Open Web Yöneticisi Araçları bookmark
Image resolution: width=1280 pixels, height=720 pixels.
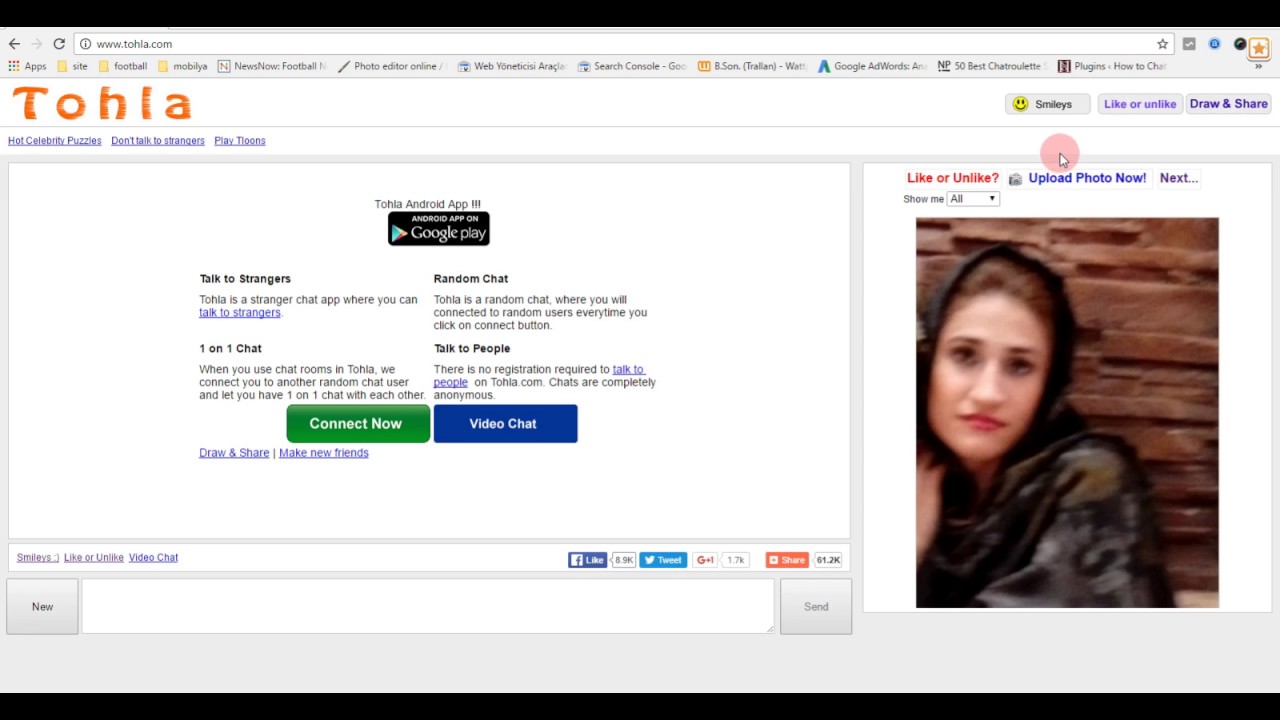click(x=511, y=66)
